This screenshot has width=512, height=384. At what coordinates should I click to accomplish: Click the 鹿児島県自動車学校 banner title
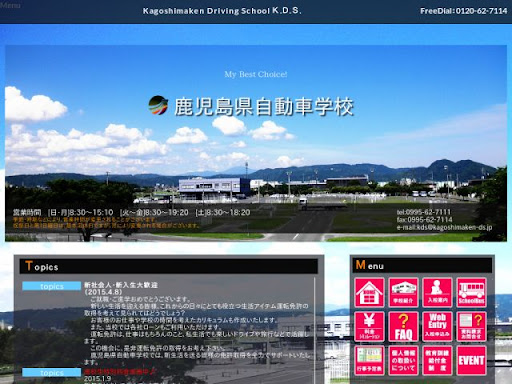coord(263,107)
